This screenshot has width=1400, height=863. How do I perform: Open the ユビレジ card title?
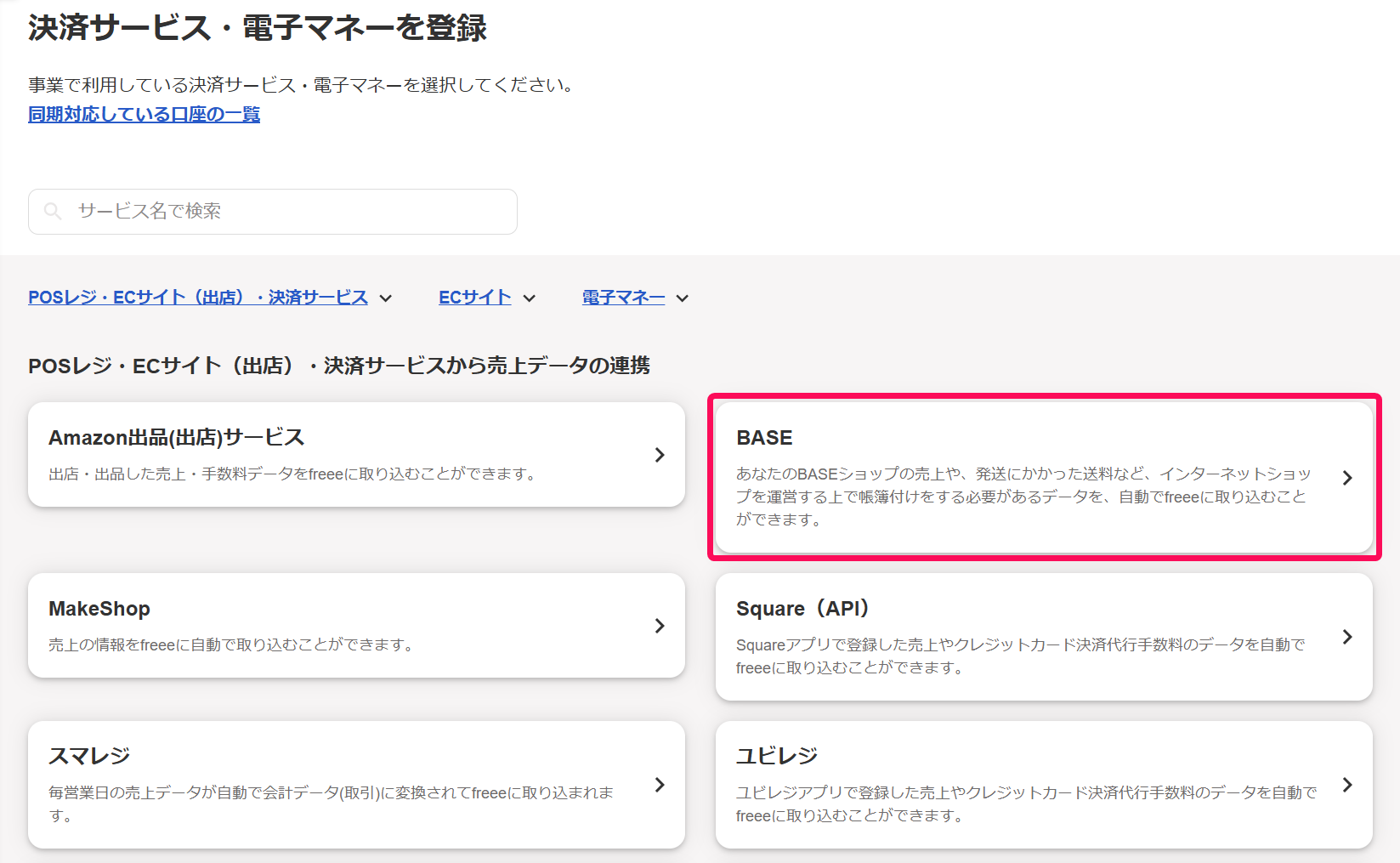click(x=777, y=756)
